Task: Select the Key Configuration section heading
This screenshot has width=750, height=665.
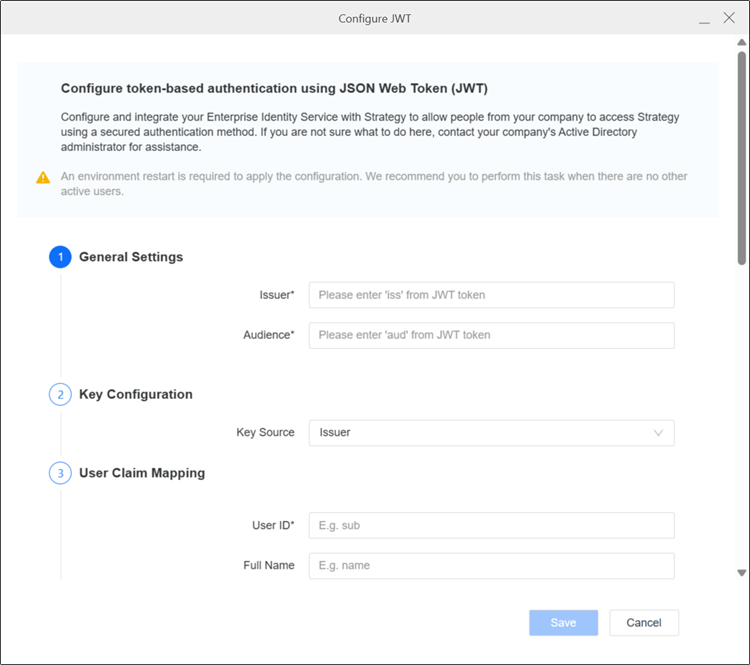Action: 136,395
